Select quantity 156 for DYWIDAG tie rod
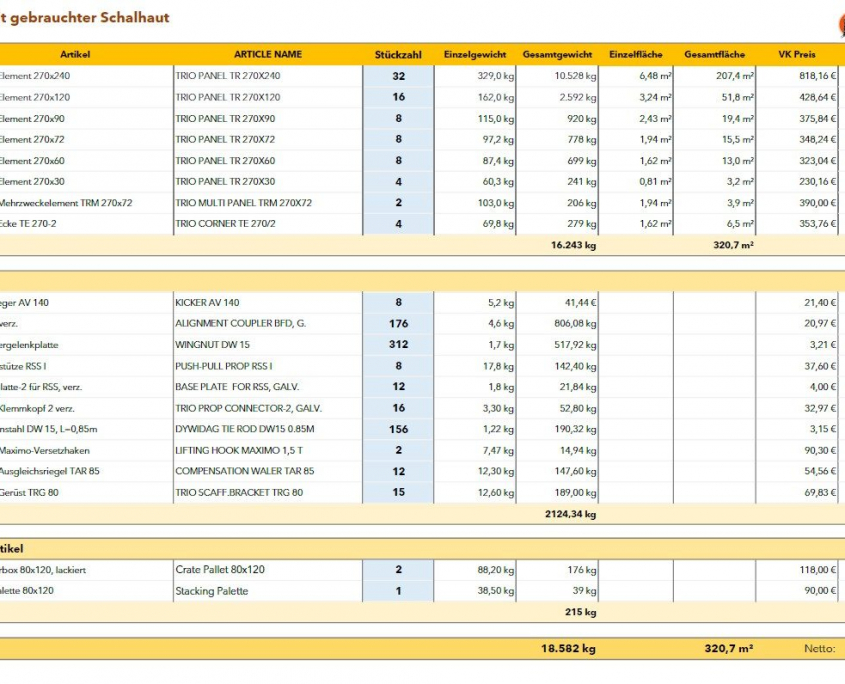Viewport: 845px width, 684px height. pyautogui.click(x=398, y=429)
